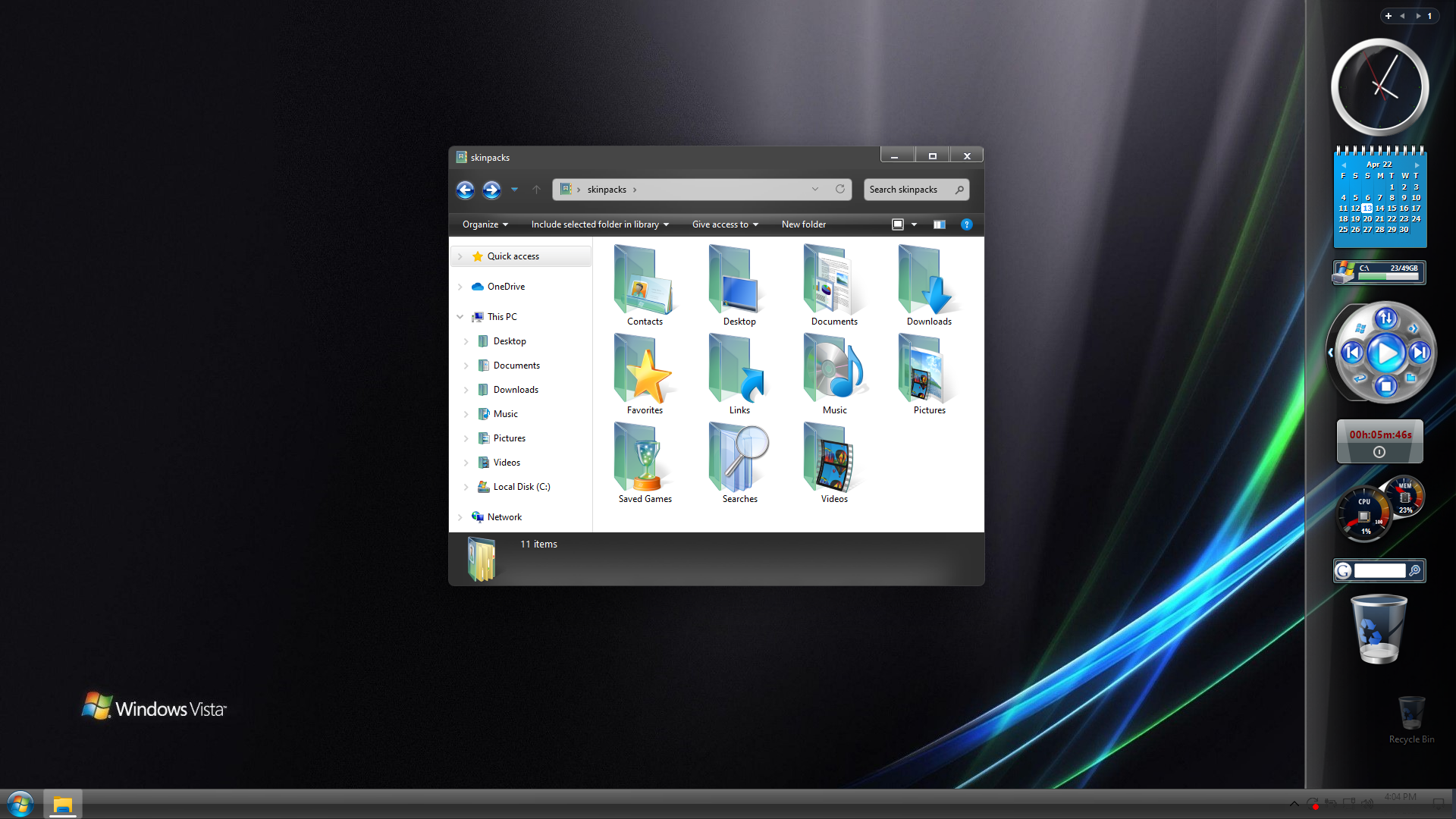Skip to next track in media gadget

(x=1420, y=353)
